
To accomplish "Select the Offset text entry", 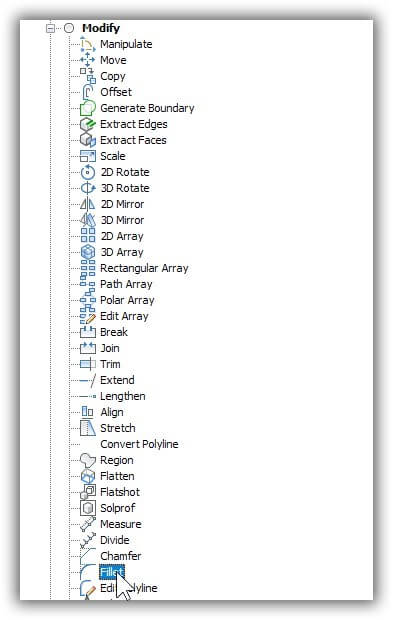I will [x=116, y=92].
